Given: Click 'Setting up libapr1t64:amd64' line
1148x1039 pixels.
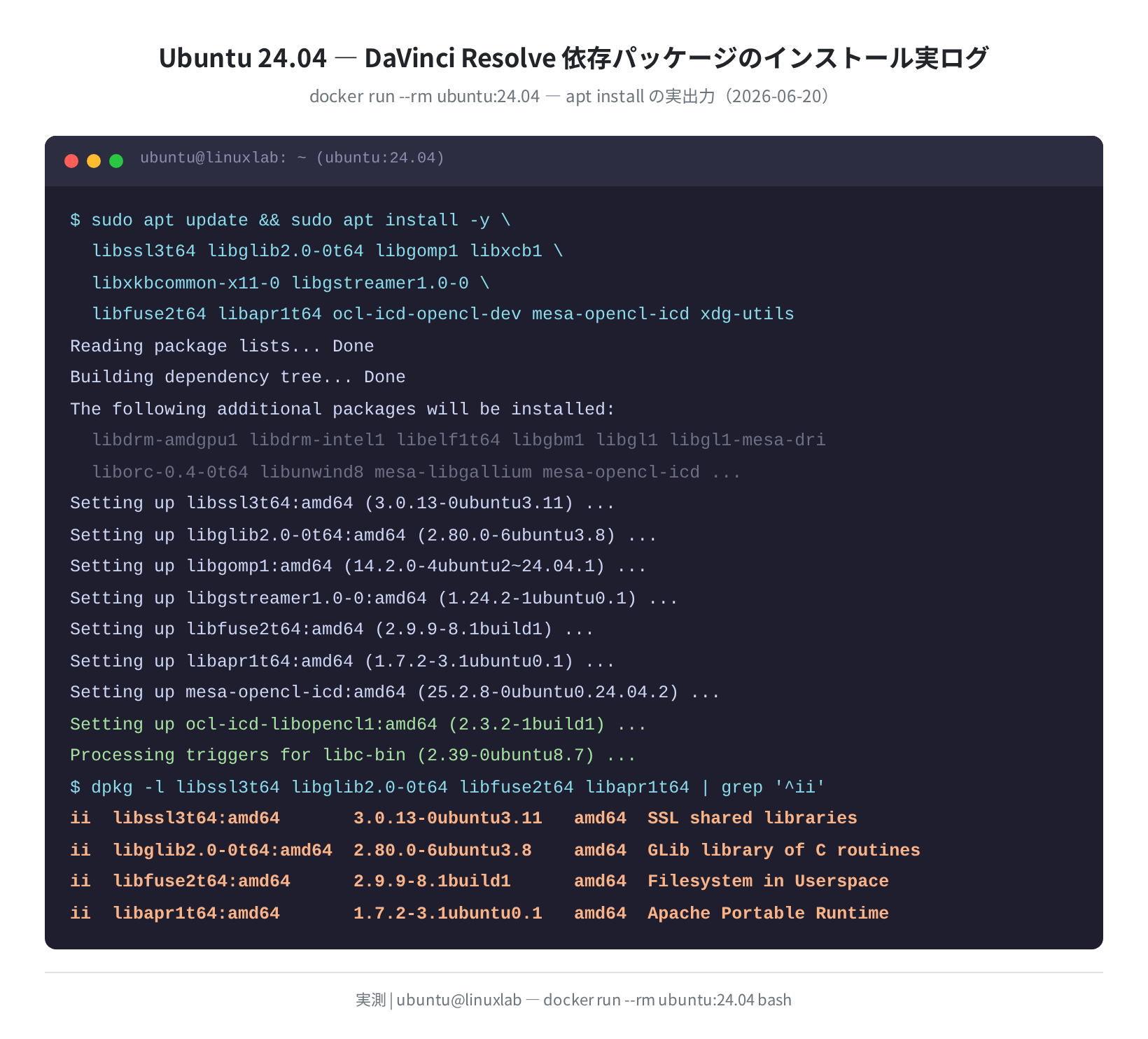Looking at the screenshot, I should pos(343,661).
